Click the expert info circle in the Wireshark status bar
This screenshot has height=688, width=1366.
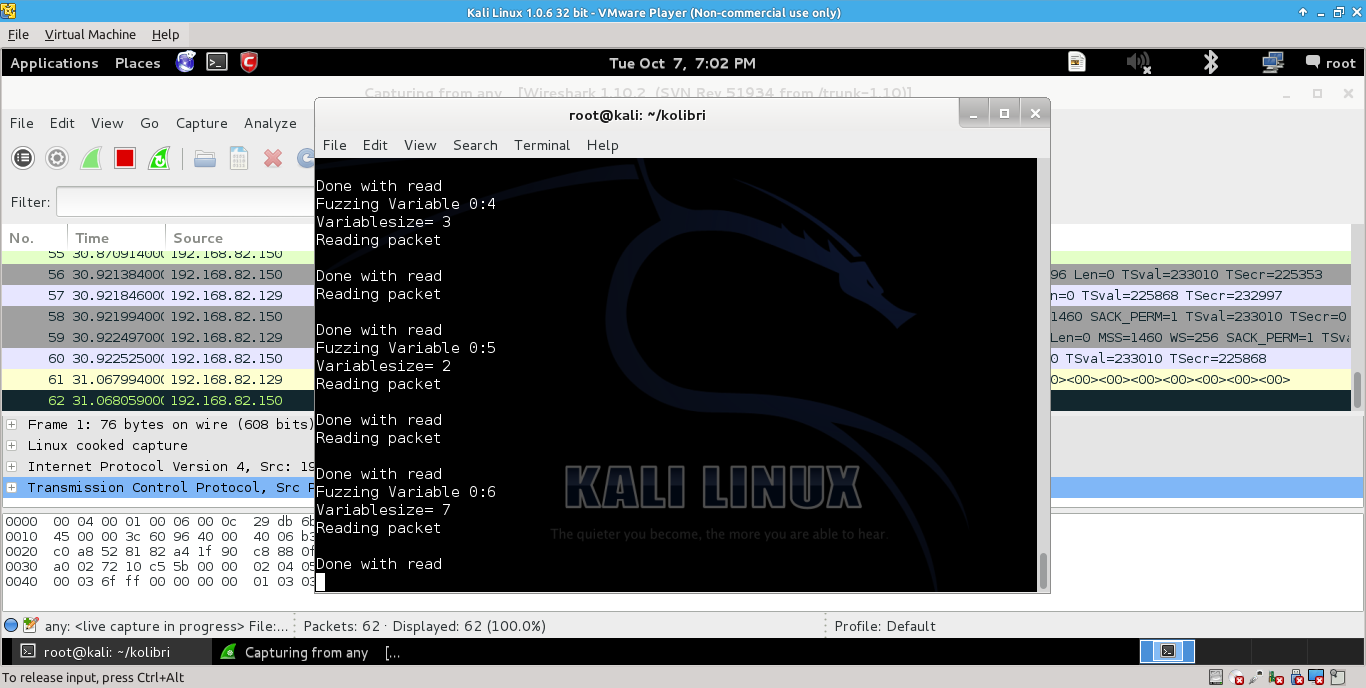(x=11, y=625)
